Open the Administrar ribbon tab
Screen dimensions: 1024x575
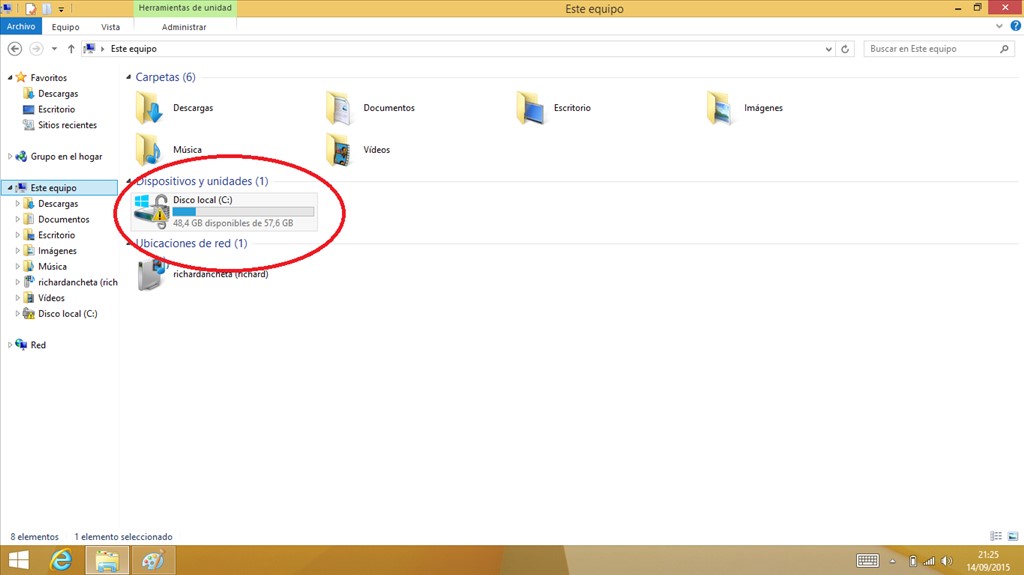(183, 27)
